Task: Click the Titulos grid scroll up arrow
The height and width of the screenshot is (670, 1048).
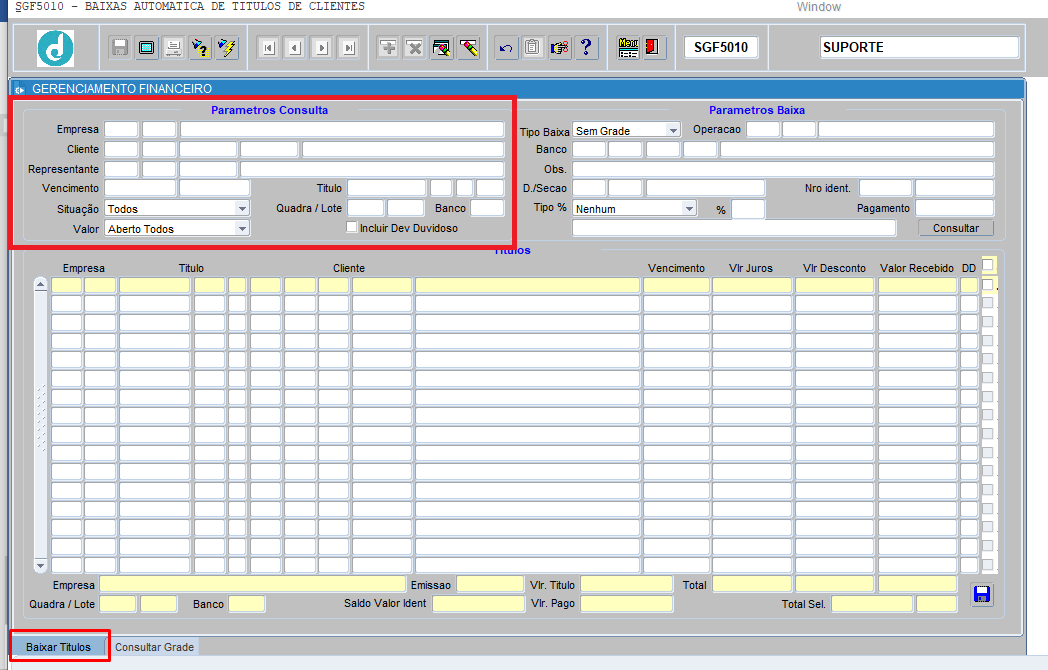Action: click(41, 285)
